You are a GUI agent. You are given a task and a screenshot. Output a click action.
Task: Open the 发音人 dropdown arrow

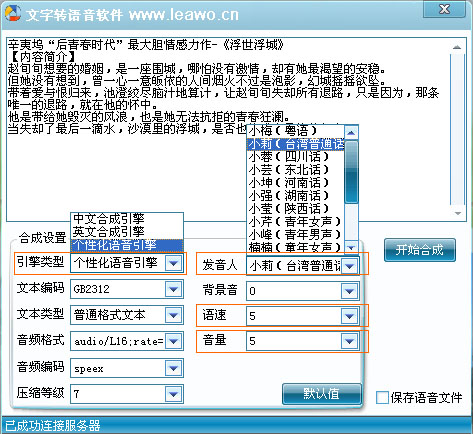350,266
